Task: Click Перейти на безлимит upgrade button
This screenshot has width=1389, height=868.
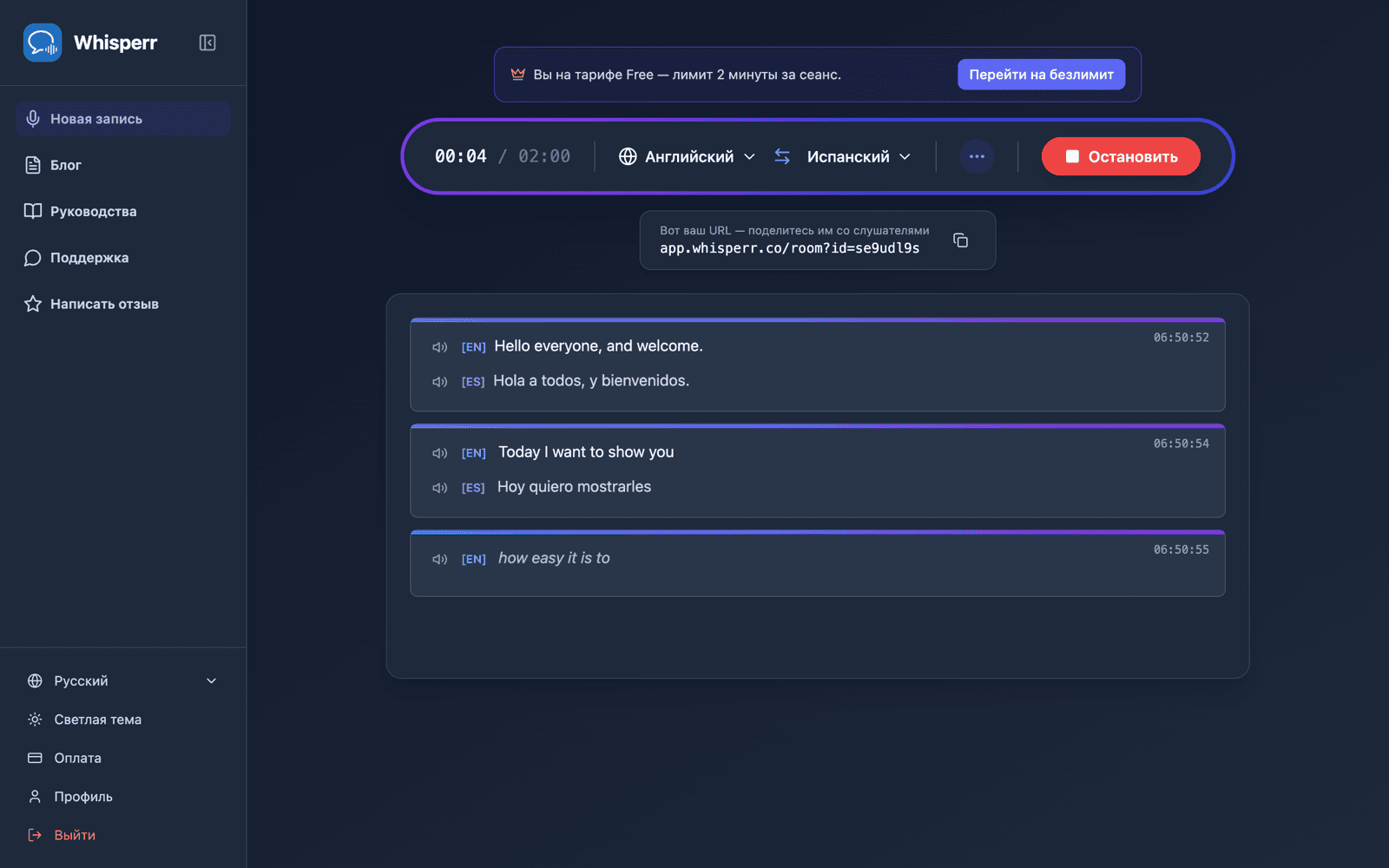Action: click(1041, 75)
